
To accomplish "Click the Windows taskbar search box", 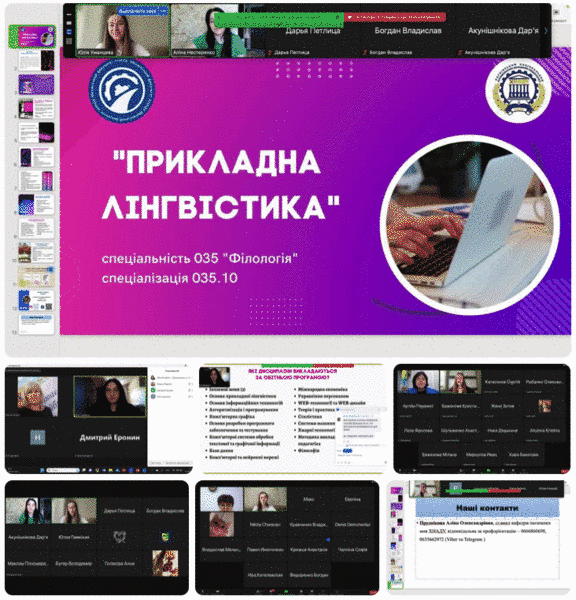I will 63,470.
